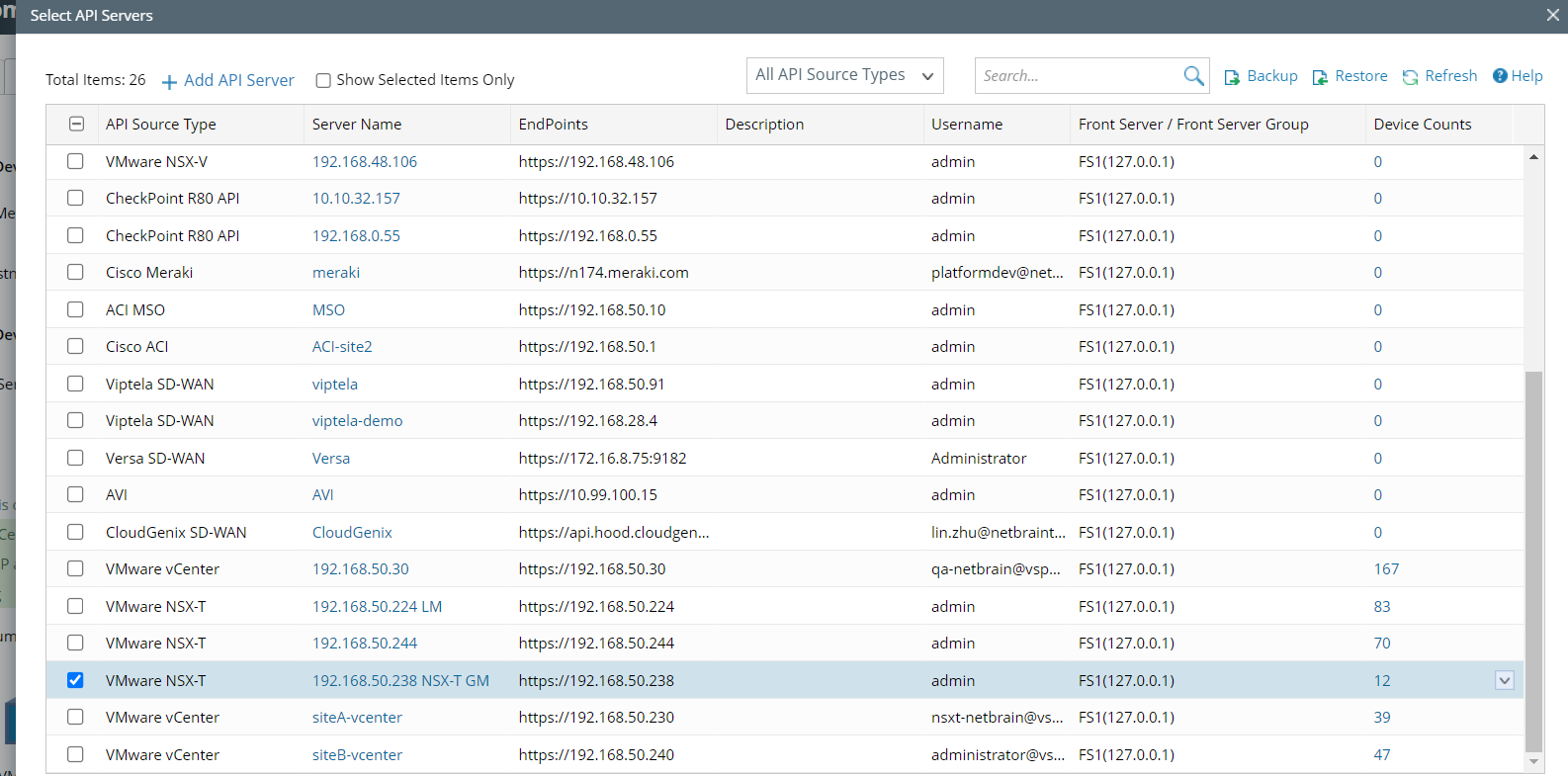Click the Restore icon
Image resolution: width=1568 pixels, height=776 pixels.
1320,77
